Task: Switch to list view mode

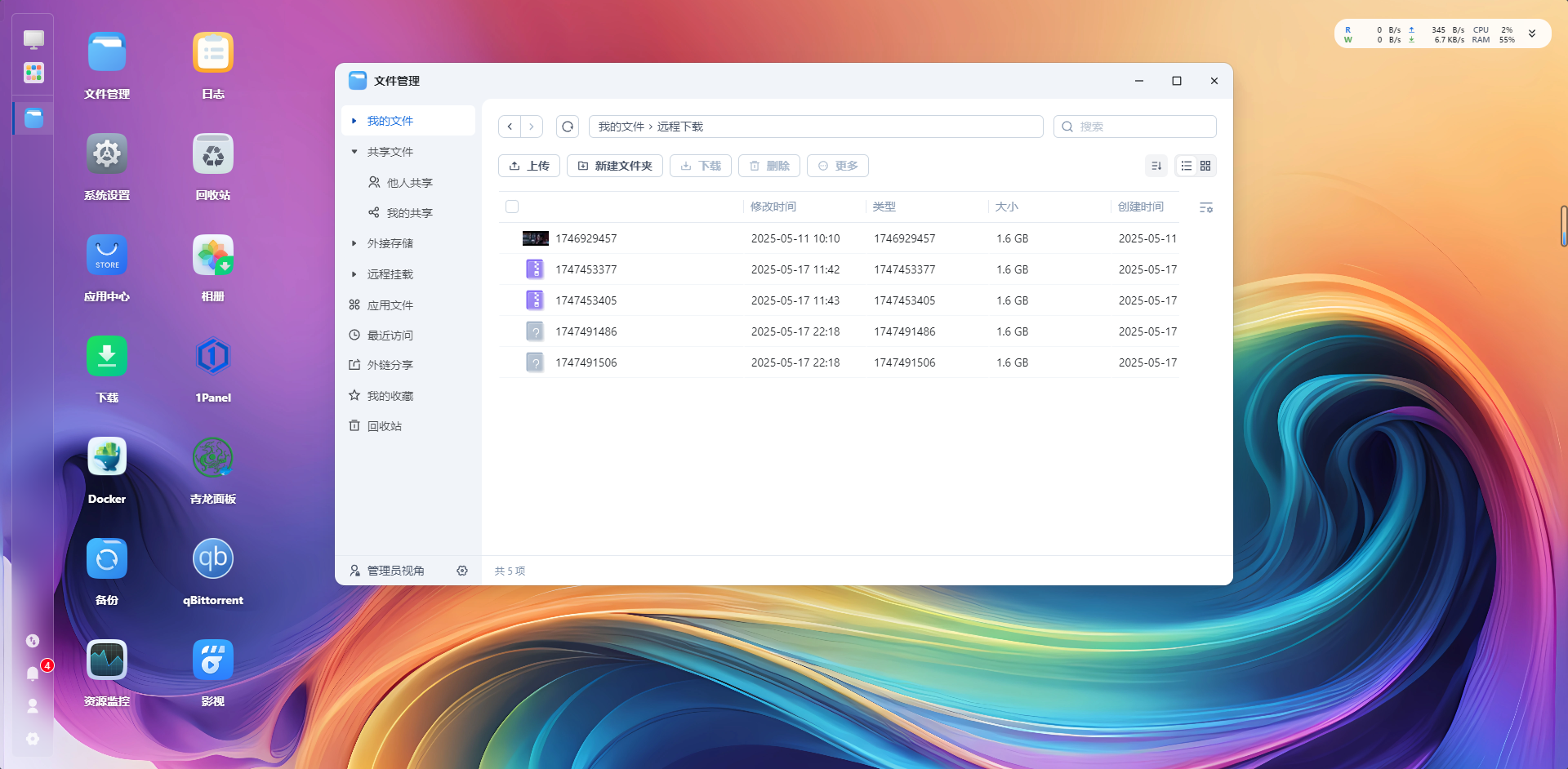Action: pyautogui.click(x=1186, y=166)
